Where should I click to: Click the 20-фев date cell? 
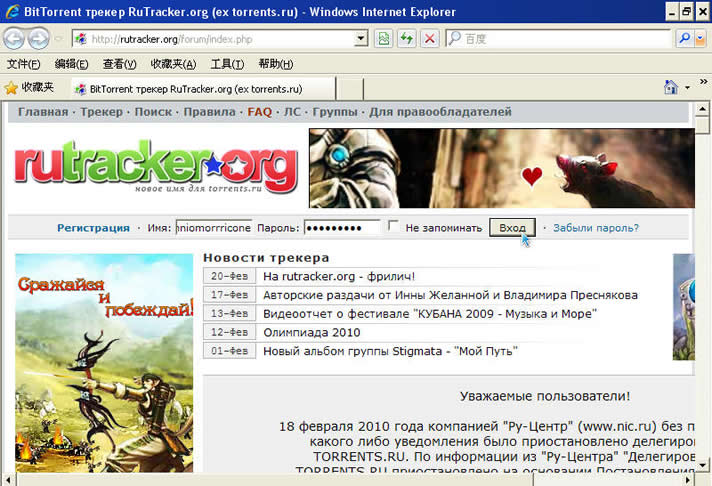click(x=230, y=276)
